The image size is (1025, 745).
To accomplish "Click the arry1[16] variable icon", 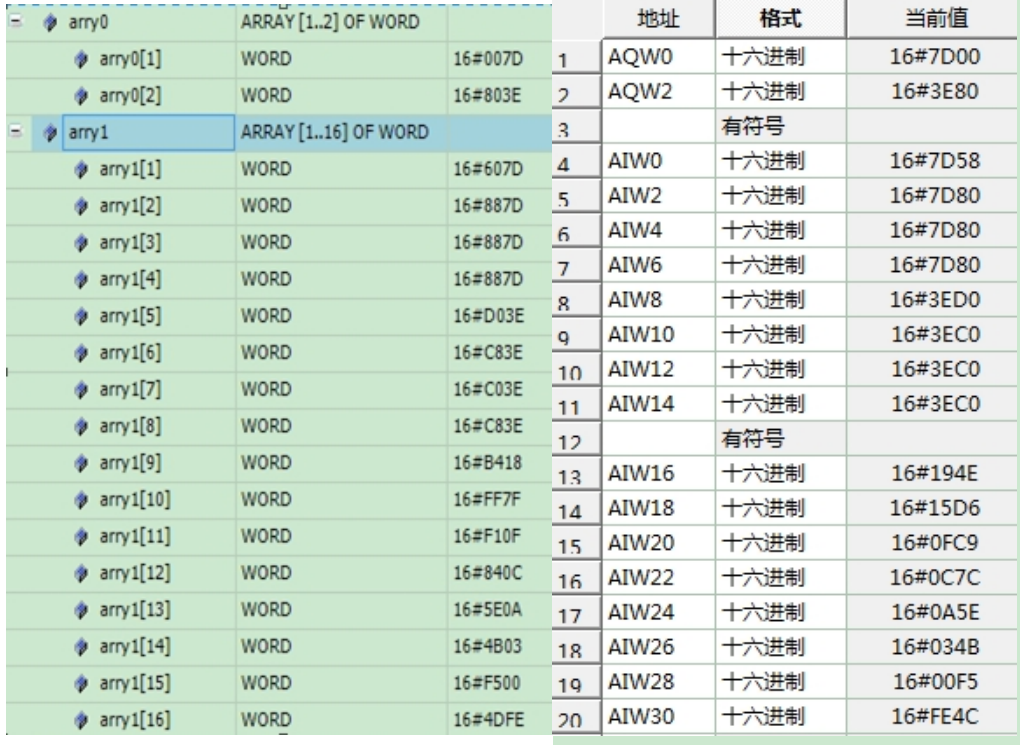I will [81, 720].
